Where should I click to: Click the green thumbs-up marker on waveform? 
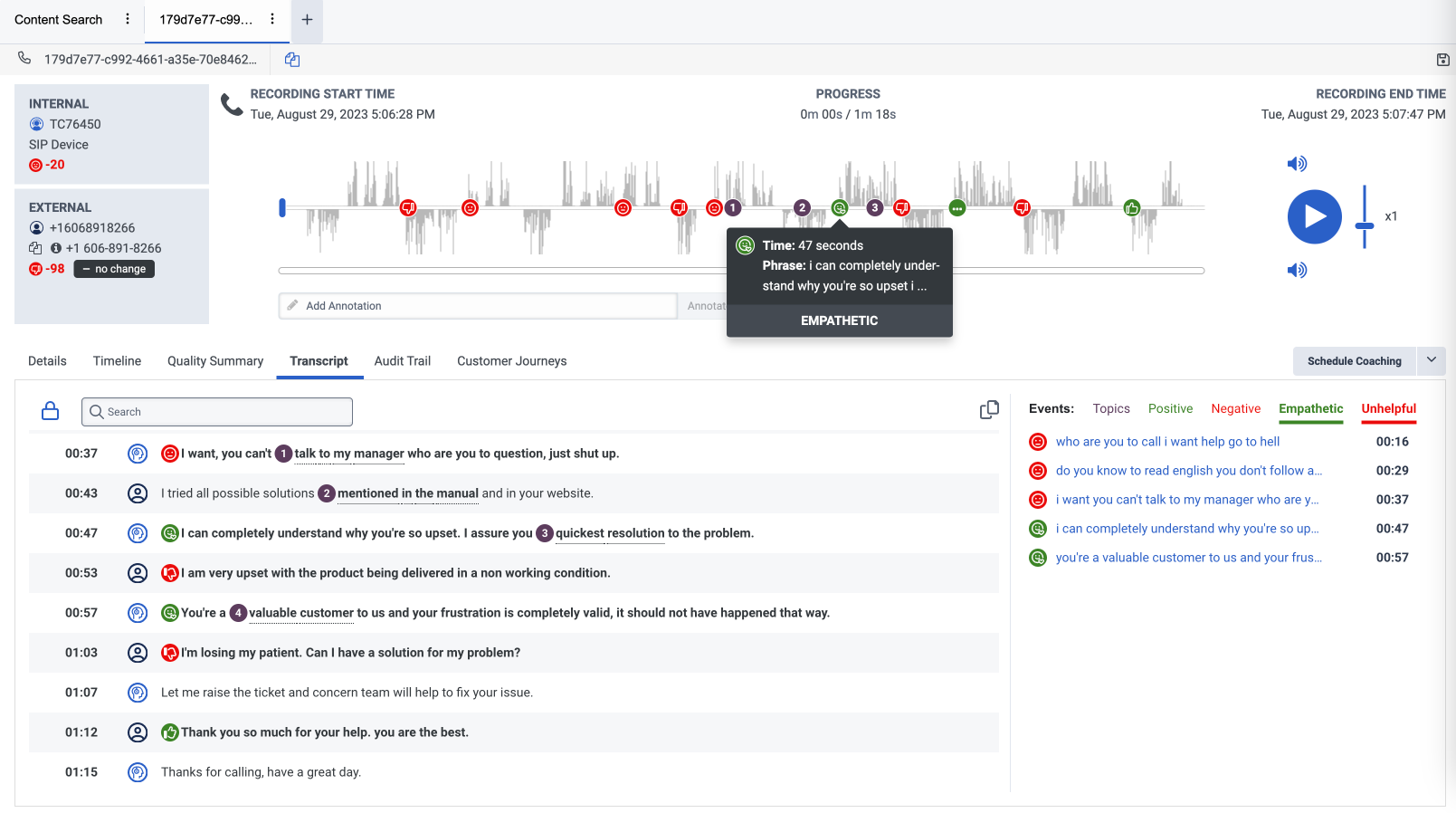tap(1131, 208)
